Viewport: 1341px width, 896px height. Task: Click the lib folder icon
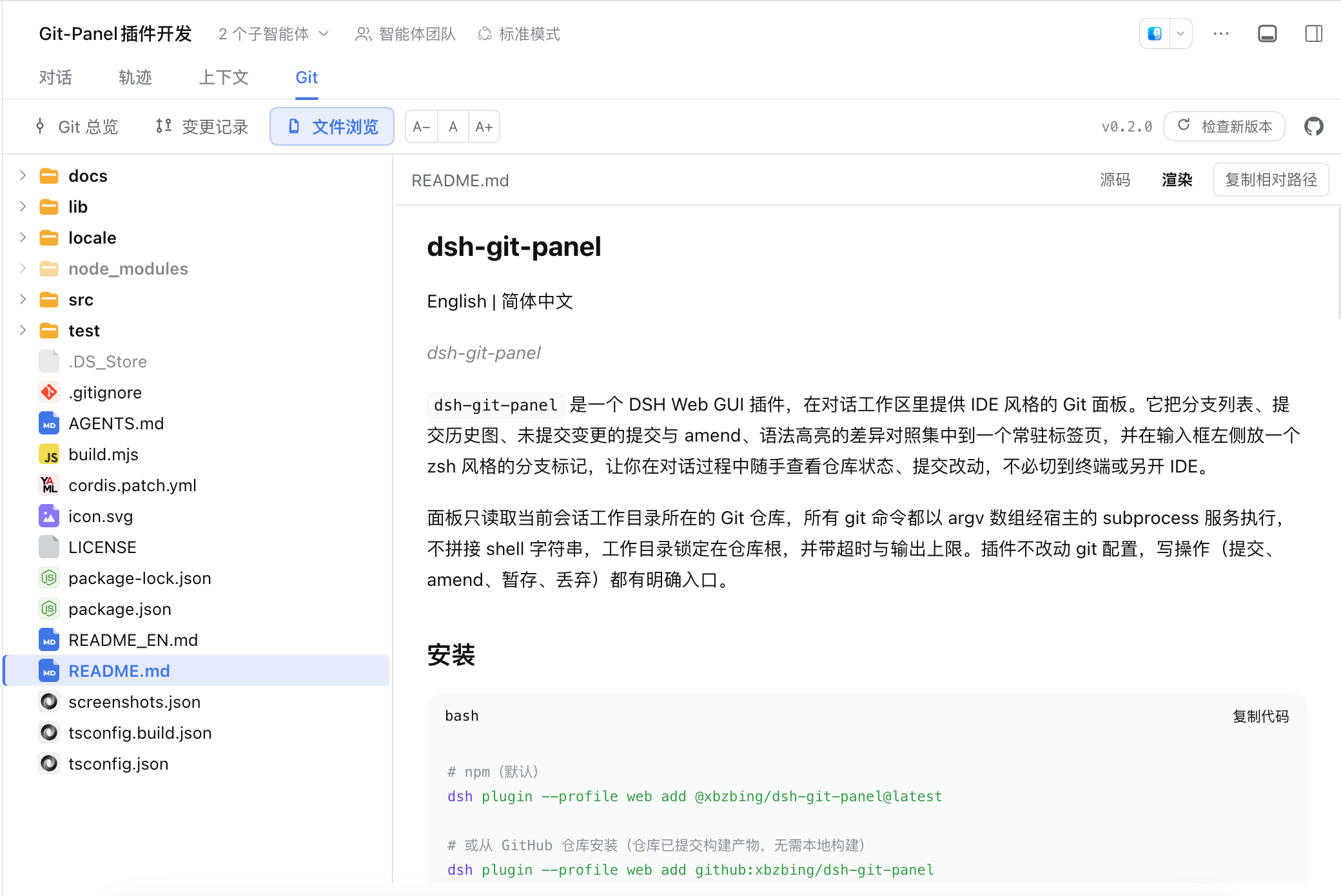tap(49, 206)
